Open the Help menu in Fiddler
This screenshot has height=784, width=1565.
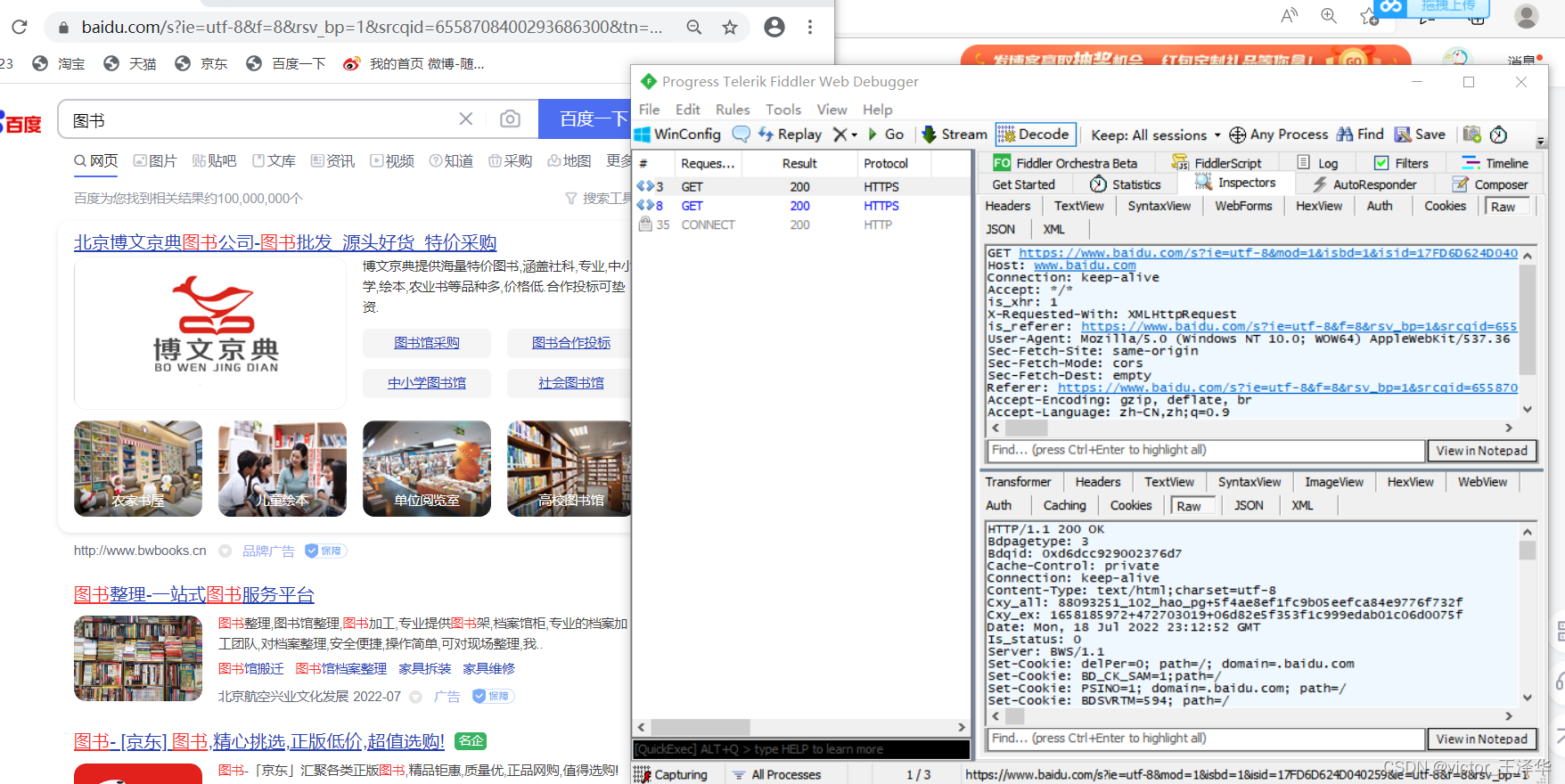coord(877,110)
